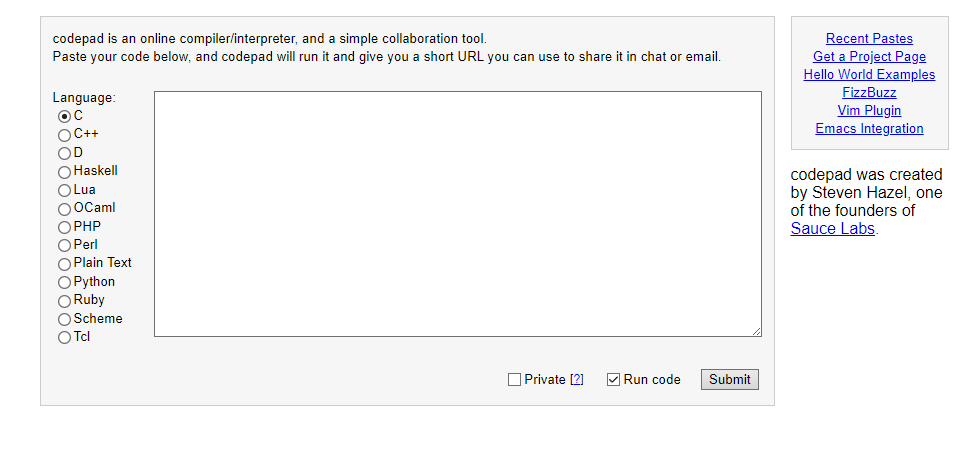The image size is (977, 471).
Task: Click inside the code paste text area
Action: (457, 214)
